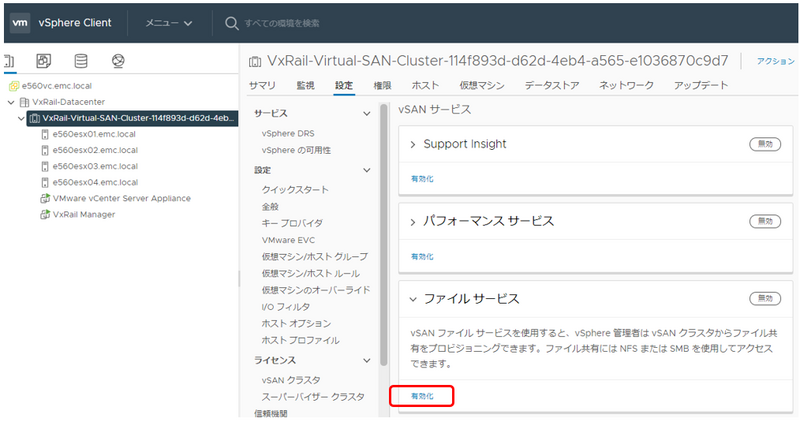Open ホスト プロファイル settings
The height and width of the screenshot is (422, 800).
pos(300,340)
